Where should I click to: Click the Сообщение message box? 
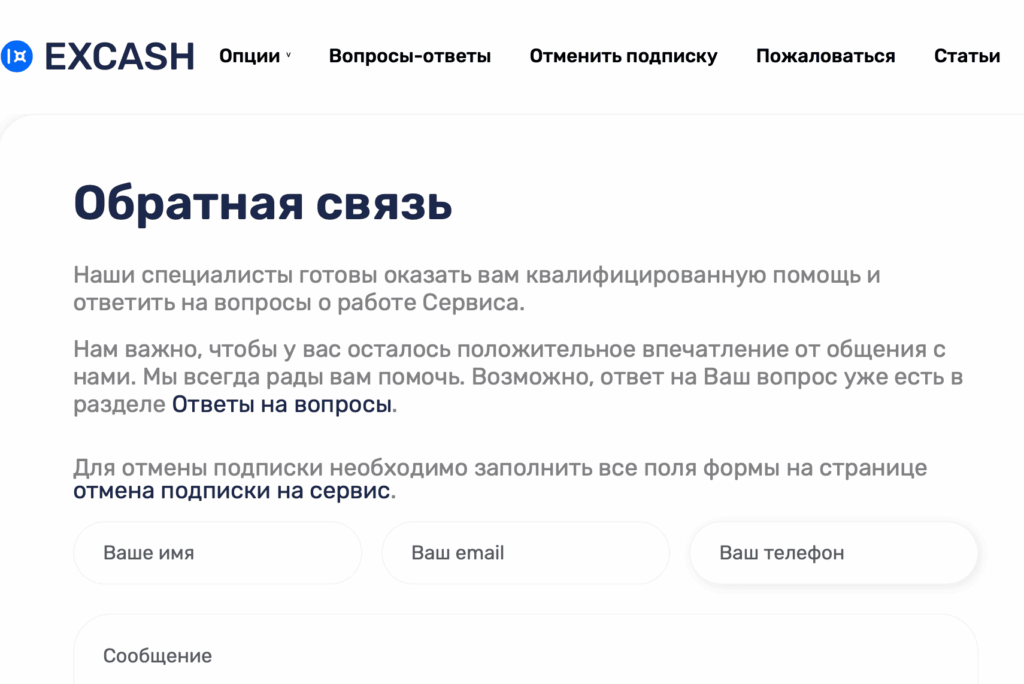(x=525, y=656)
